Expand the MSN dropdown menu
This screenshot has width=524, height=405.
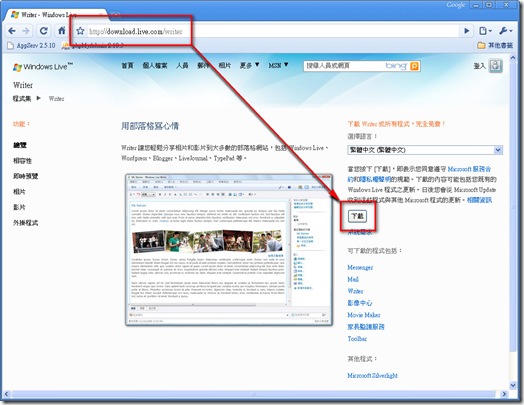(278, 65)
